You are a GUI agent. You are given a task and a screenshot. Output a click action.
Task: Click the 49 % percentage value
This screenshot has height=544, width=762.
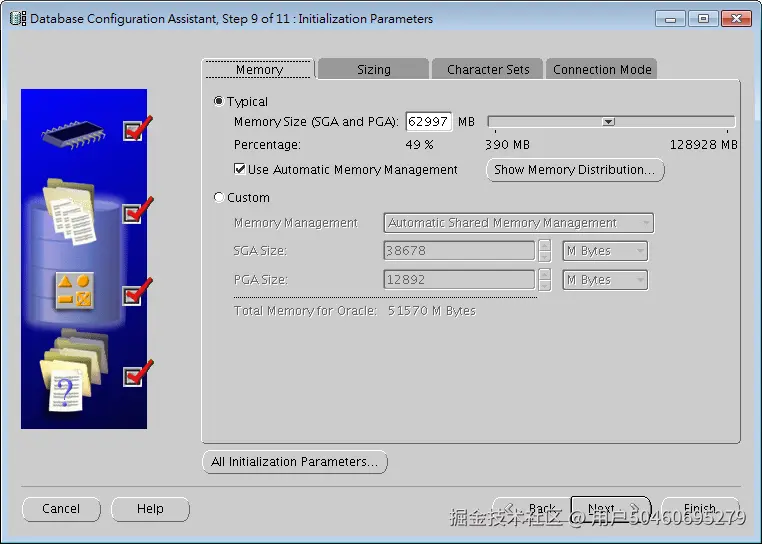[x=419, y=145]
